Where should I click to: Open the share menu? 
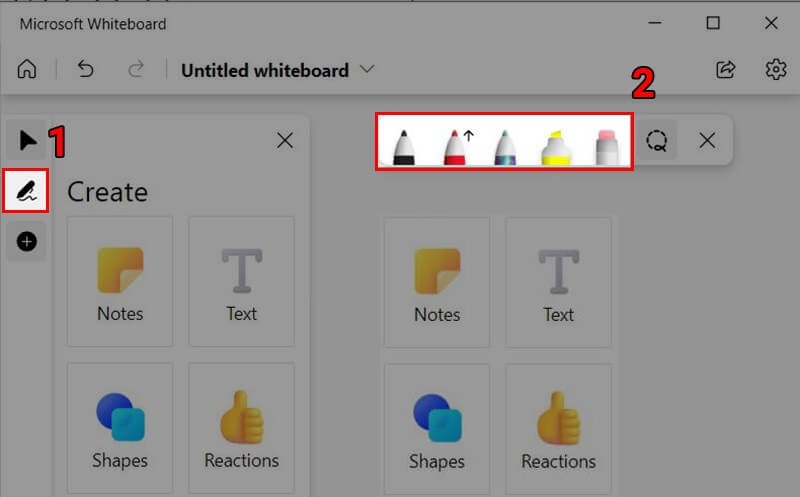click(x=726, y=69)
